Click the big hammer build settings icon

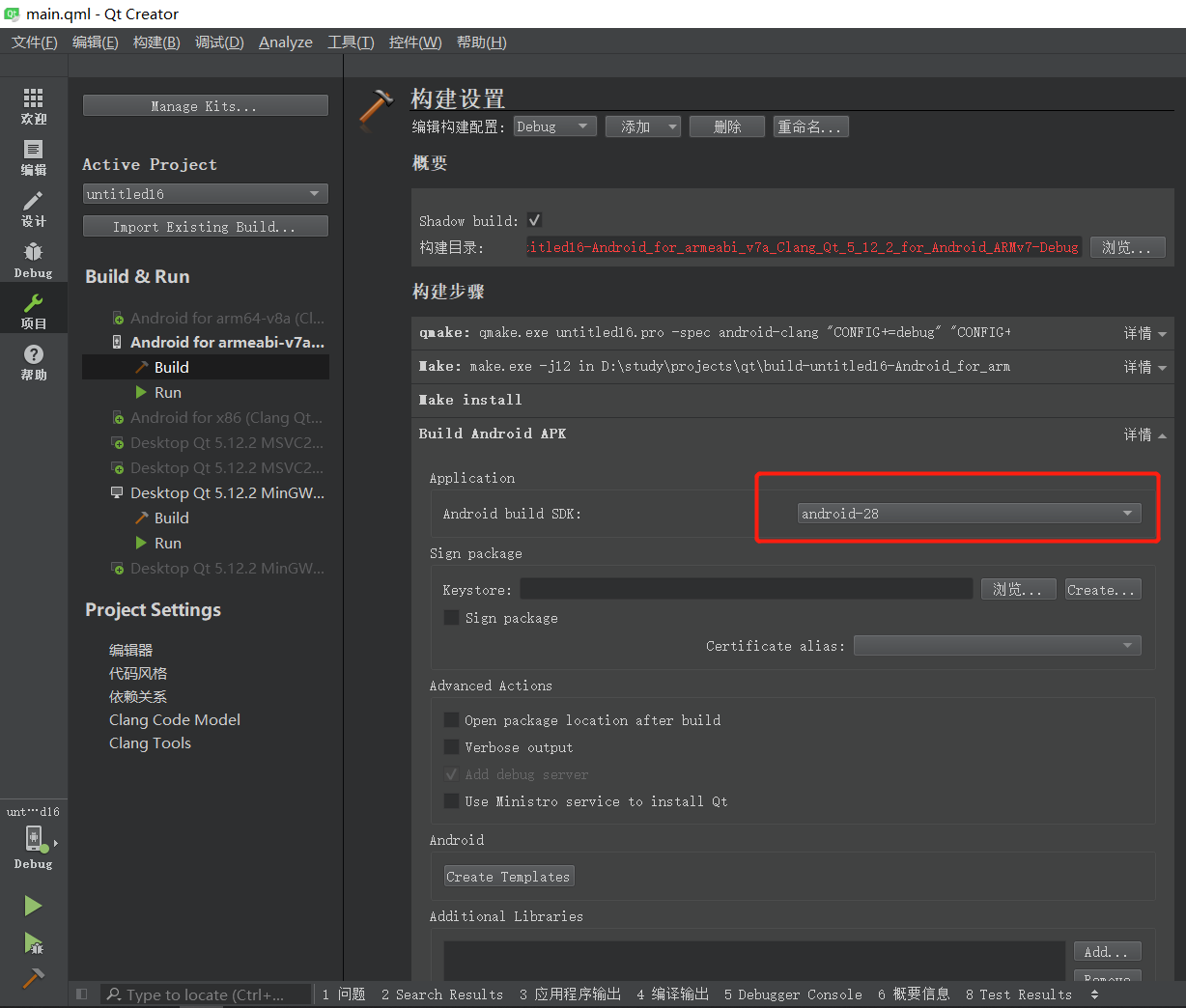(x=376, y=108)
